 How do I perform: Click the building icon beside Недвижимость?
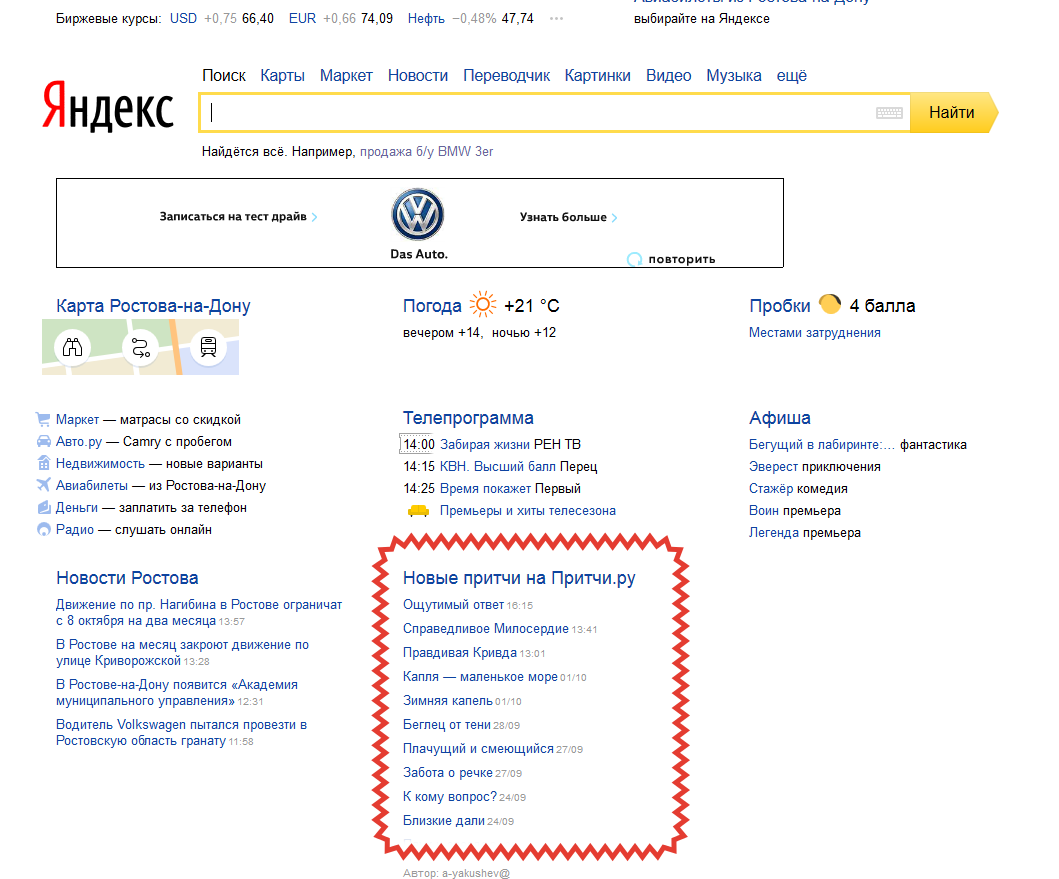click(43, 463)
